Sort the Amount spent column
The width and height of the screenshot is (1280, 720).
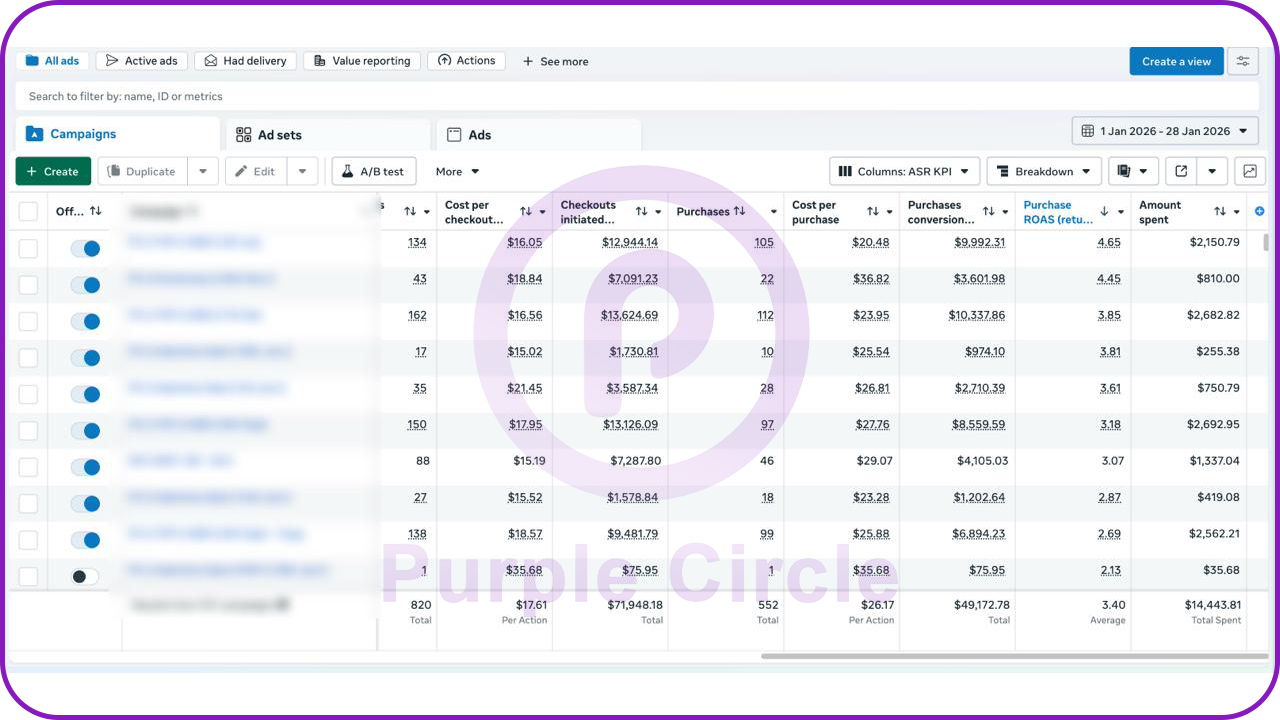(x=1220, y=211)
